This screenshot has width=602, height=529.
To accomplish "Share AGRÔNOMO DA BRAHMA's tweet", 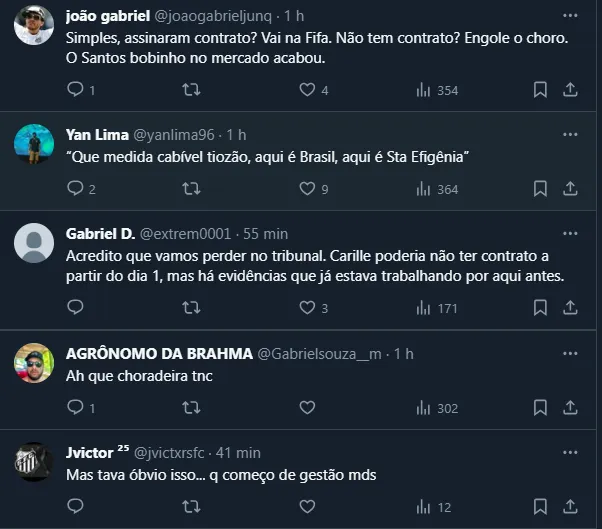I will click(571, 408).
